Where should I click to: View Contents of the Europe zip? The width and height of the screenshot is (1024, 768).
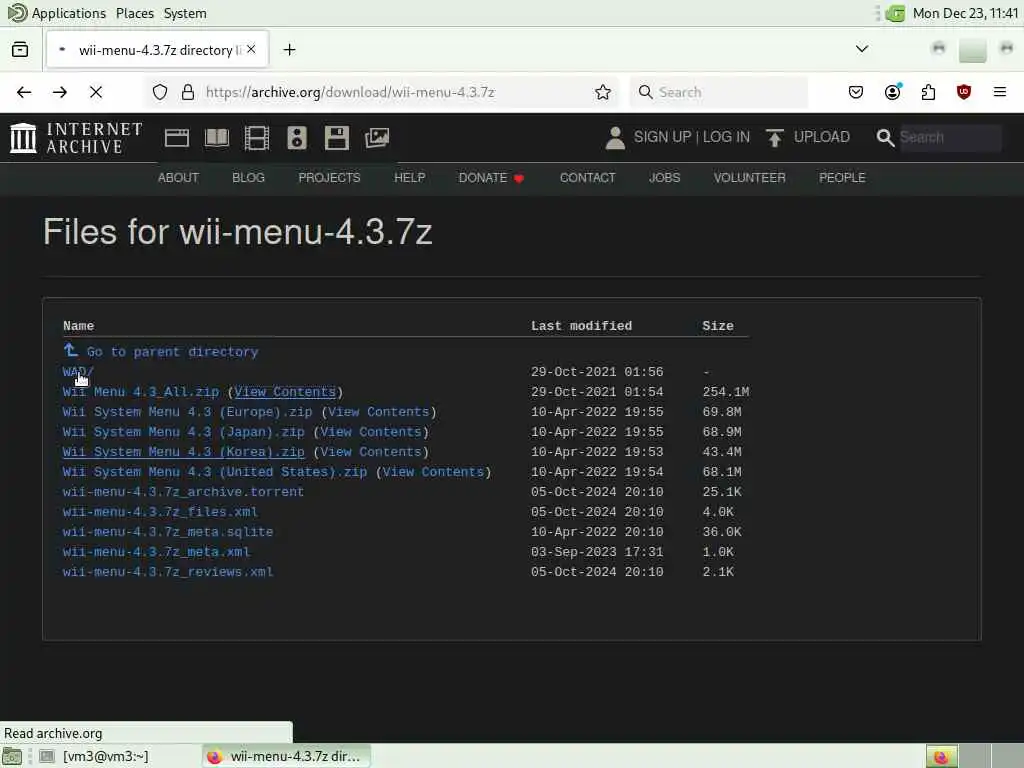coord(378,412)
